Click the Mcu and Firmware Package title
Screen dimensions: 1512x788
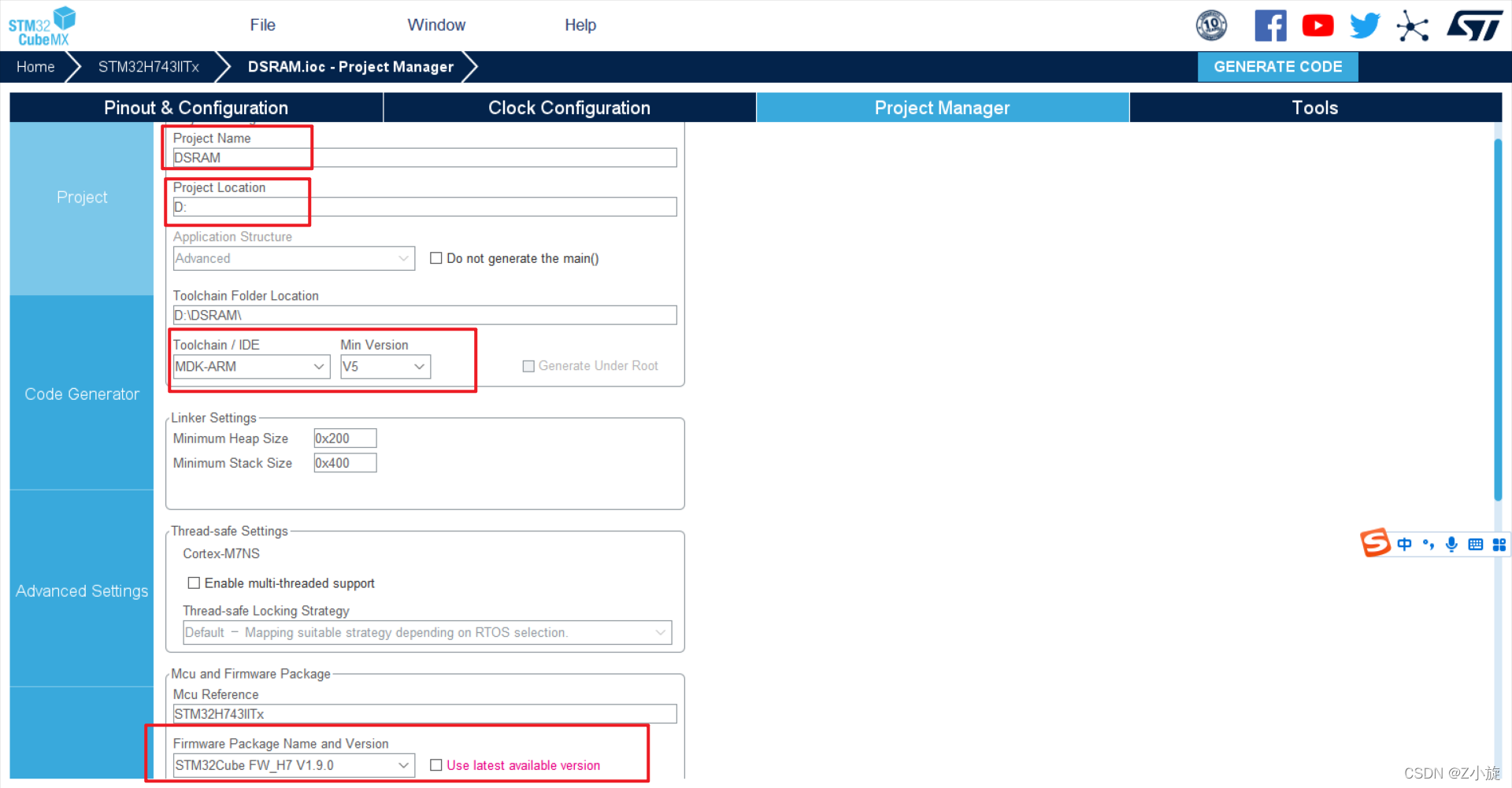click(x=250, y=674)
